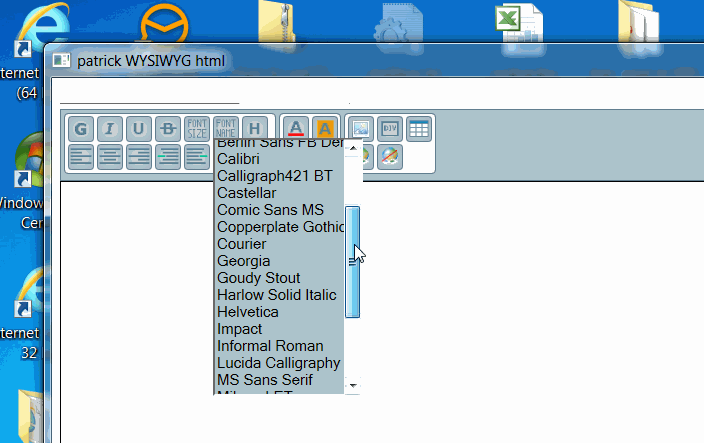Select Comic Sans MS font
The height and width of the screenshot is (443, 704).
click(x=270, y=210)
